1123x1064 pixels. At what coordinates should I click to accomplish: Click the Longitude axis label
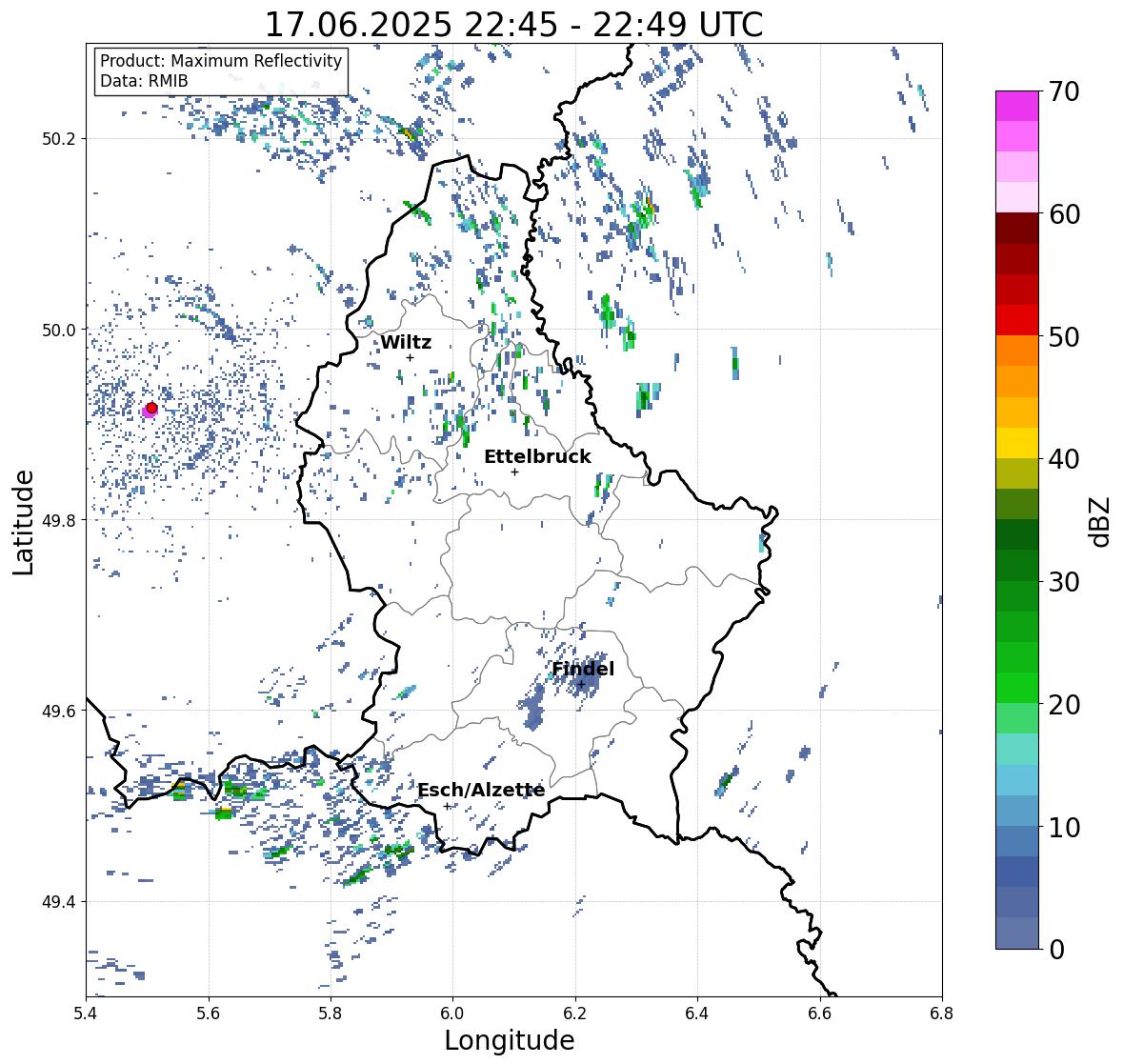click(x=510, y=1040)
